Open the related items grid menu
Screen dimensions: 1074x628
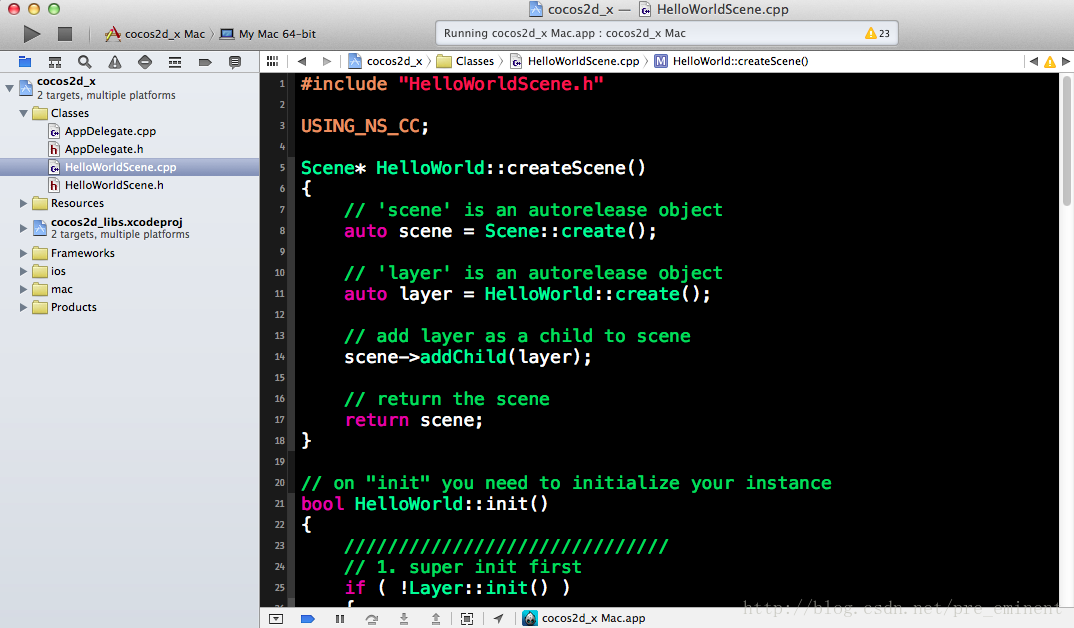[x=273, y=61]
